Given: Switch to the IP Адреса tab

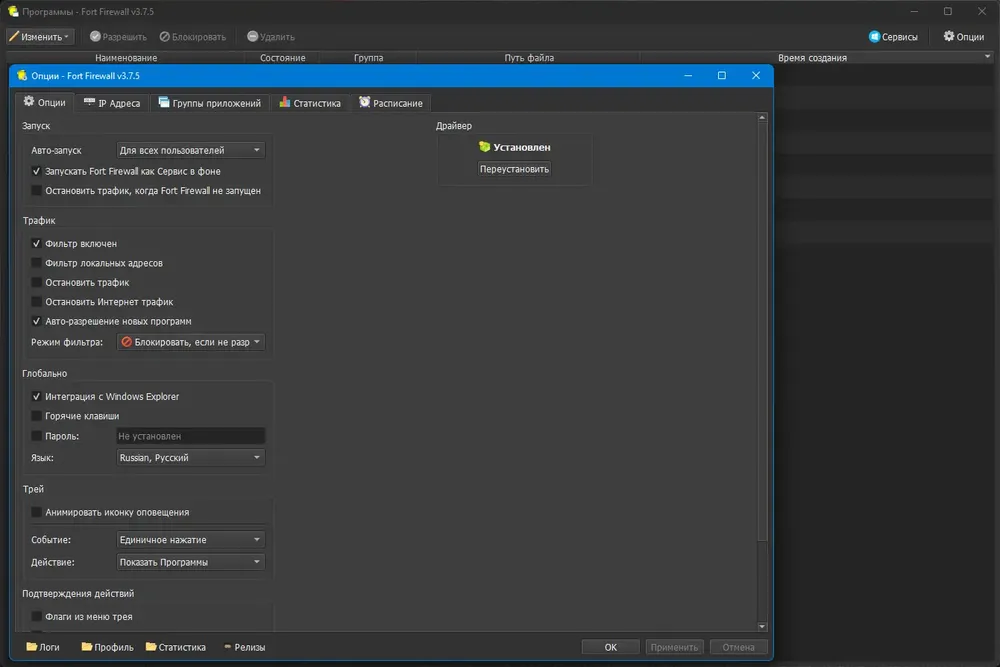Looking at the screenshot, I should click(112, 103).
